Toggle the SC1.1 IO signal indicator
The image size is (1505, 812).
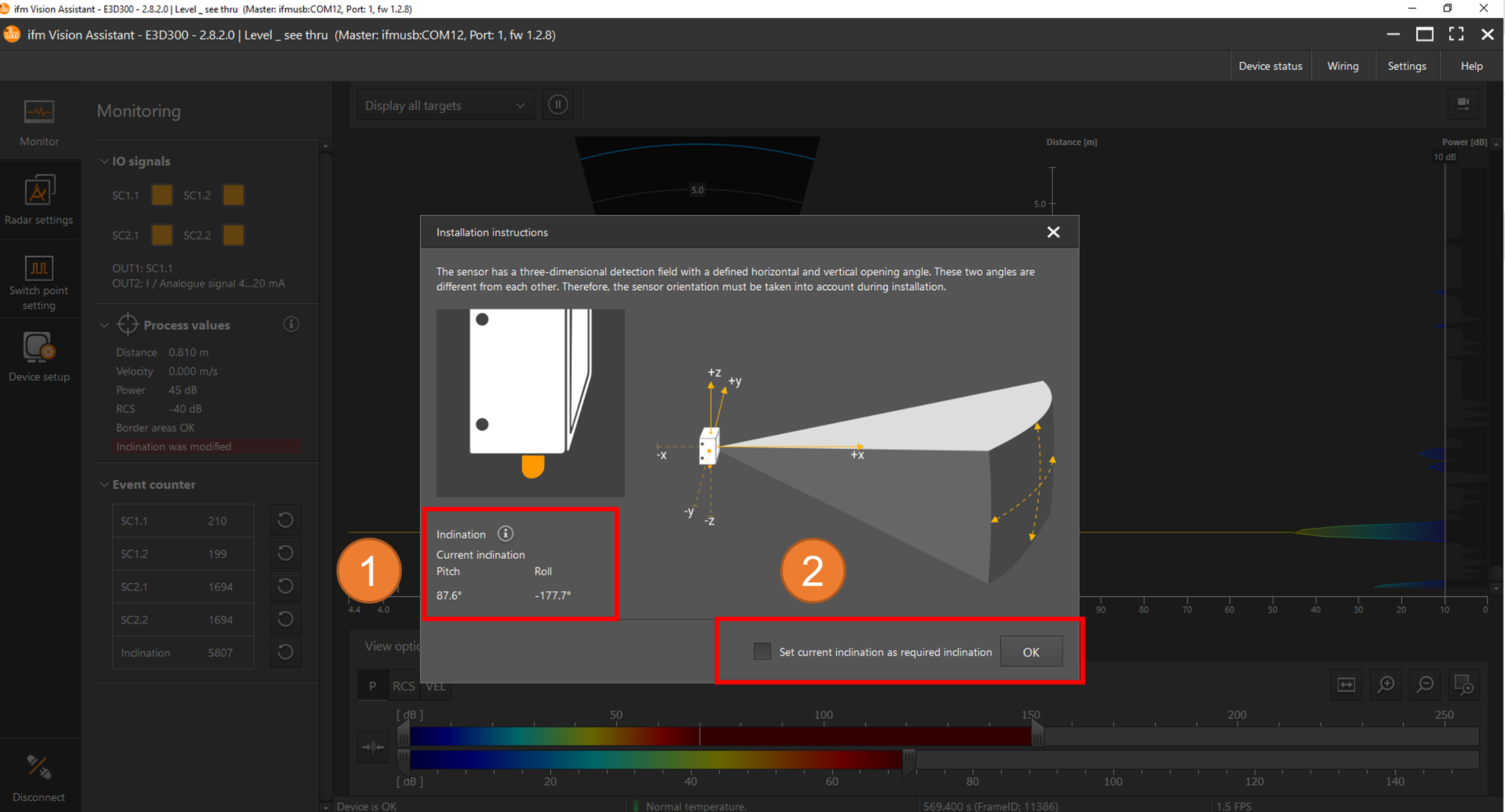[x=162, y=195]
